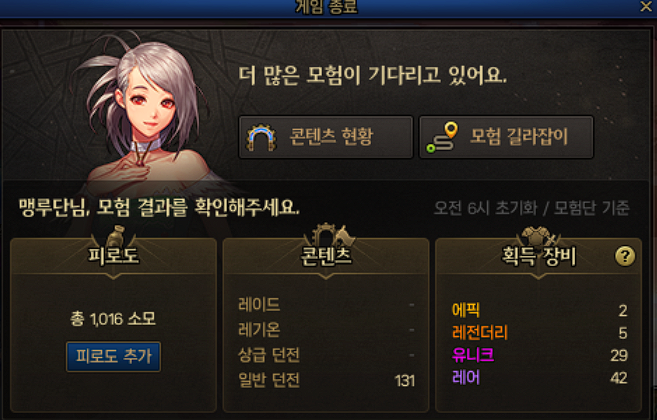
Task: Click the 레기온 content row
Action: click(x=326, y=330)
